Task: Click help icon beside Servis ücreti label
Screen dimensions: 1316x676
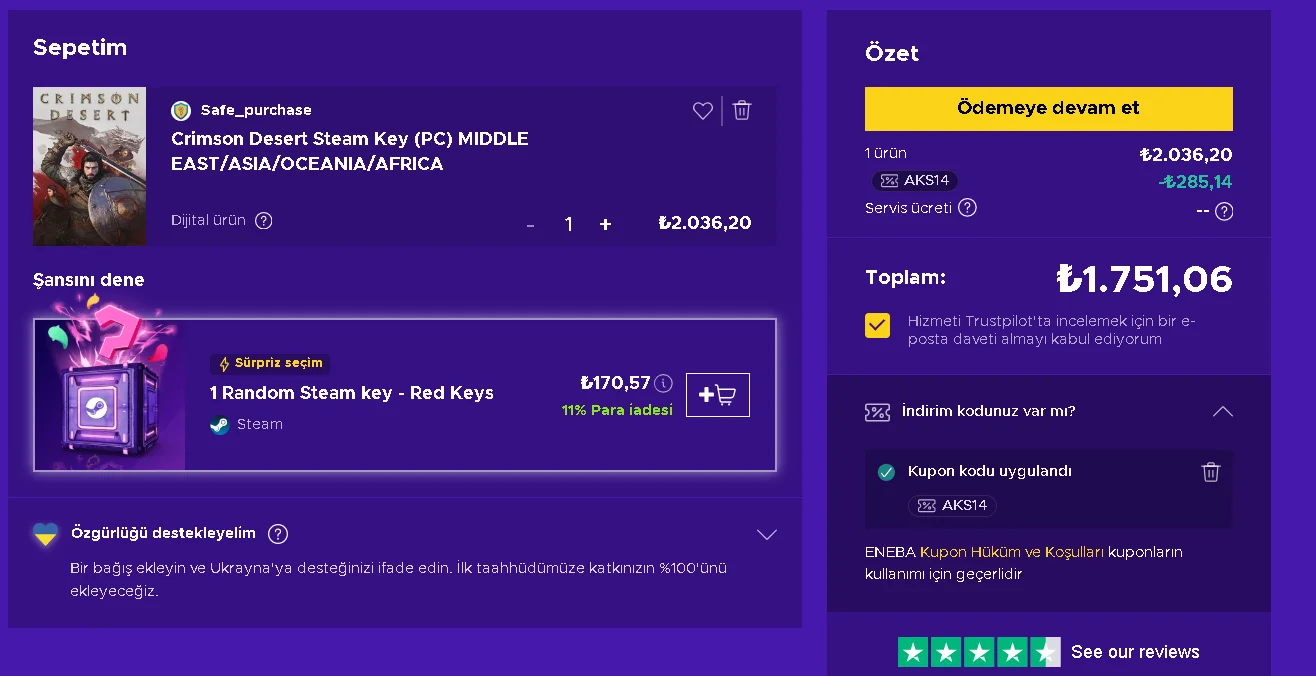Action: click(x=967, y=208)
